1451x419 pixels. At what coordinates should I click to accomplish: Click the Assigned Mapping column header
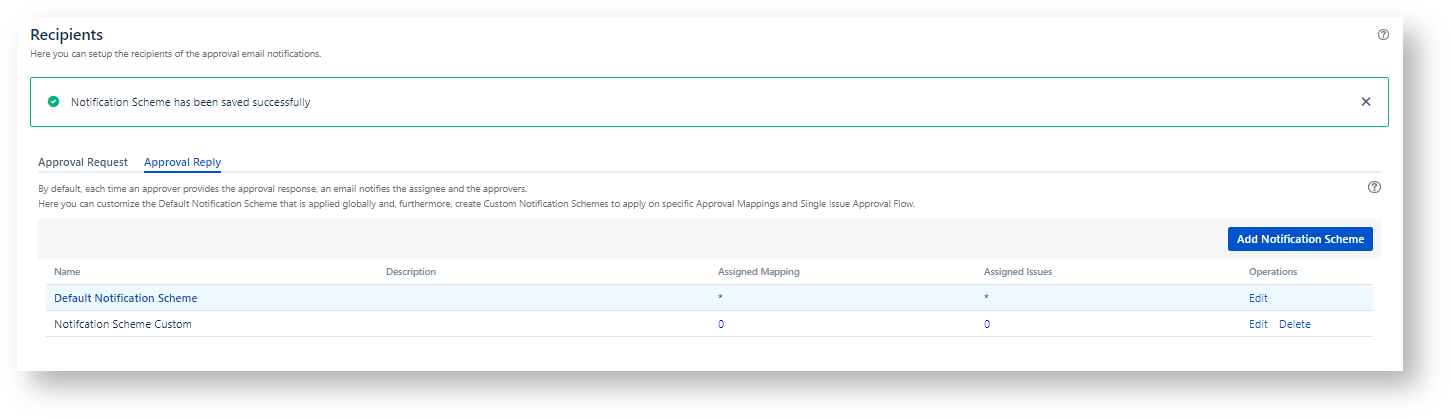759,272
